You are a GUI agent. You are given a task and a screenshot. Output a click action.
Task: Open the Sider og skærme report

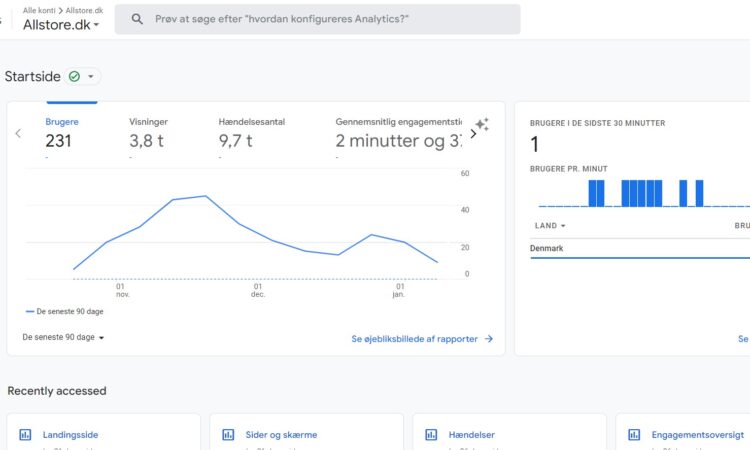click(281, 435)
